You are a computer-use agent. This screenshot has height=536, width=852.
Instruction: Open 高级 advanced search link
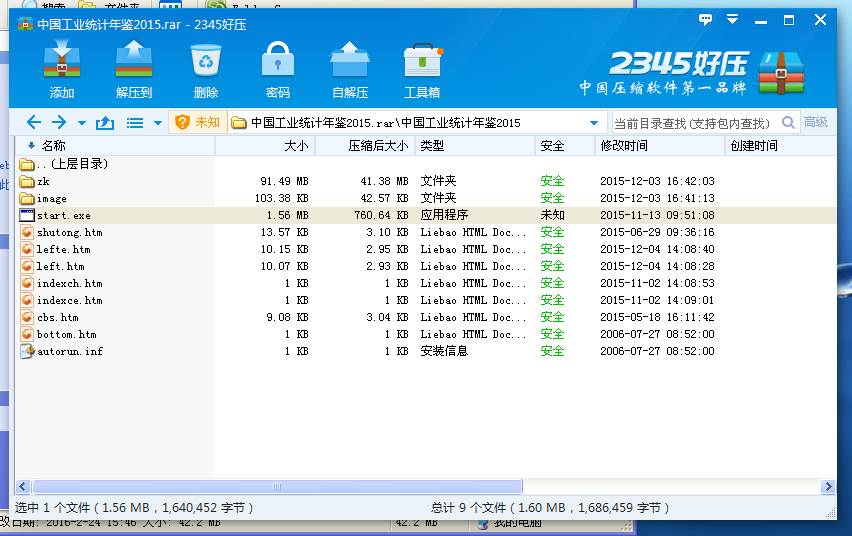pyautogui.click(x=816, y=122)
